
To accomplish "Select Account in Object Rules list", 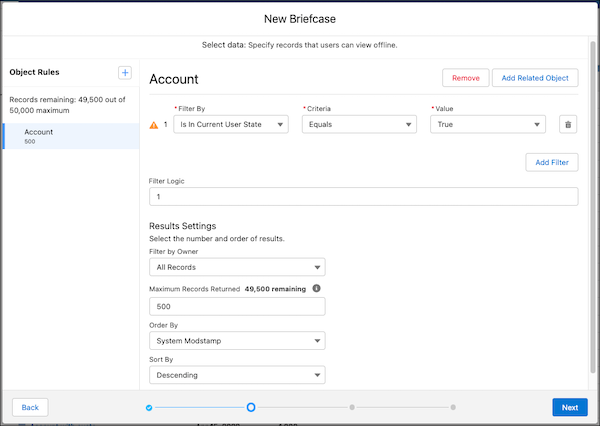I will coord(71,136).
